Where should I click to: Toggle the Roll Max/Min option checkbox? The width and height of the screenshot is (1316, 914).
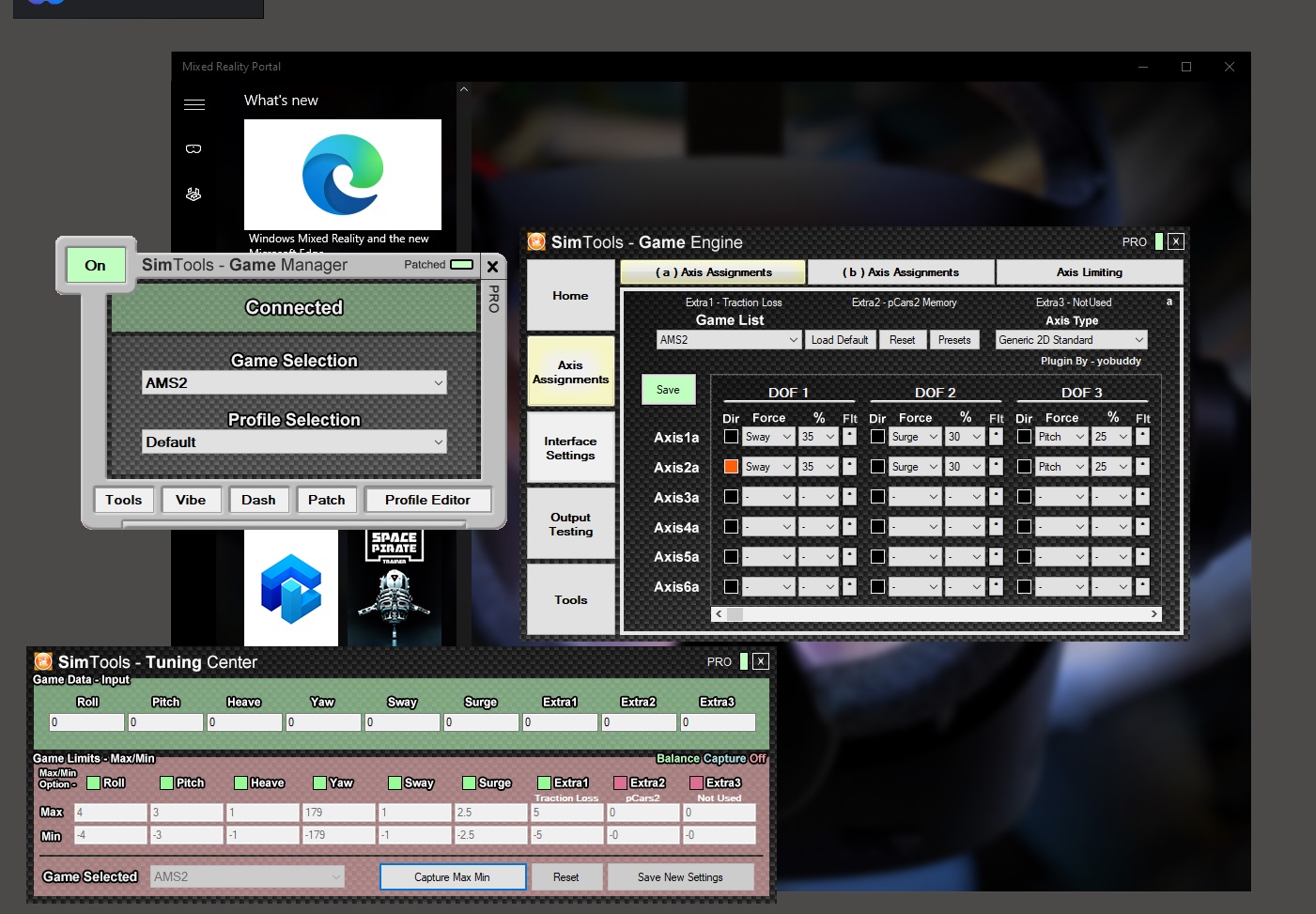[93, 782]
